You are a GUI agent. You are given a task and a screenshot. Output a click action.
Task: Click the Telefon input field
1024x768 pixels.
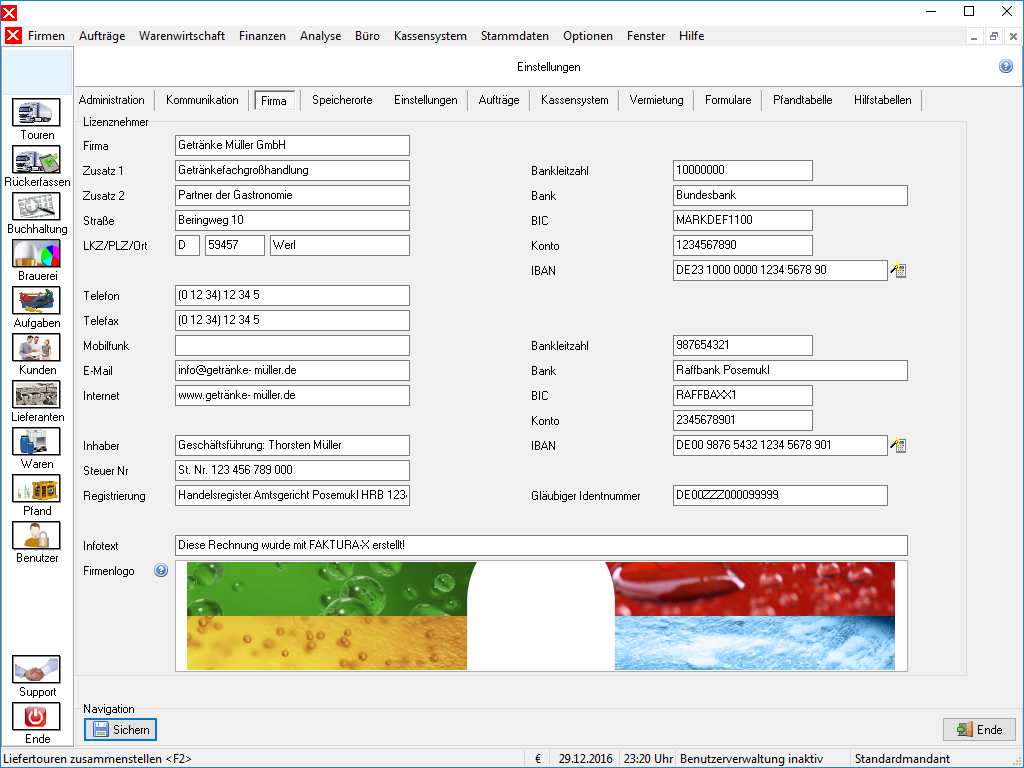292,295
